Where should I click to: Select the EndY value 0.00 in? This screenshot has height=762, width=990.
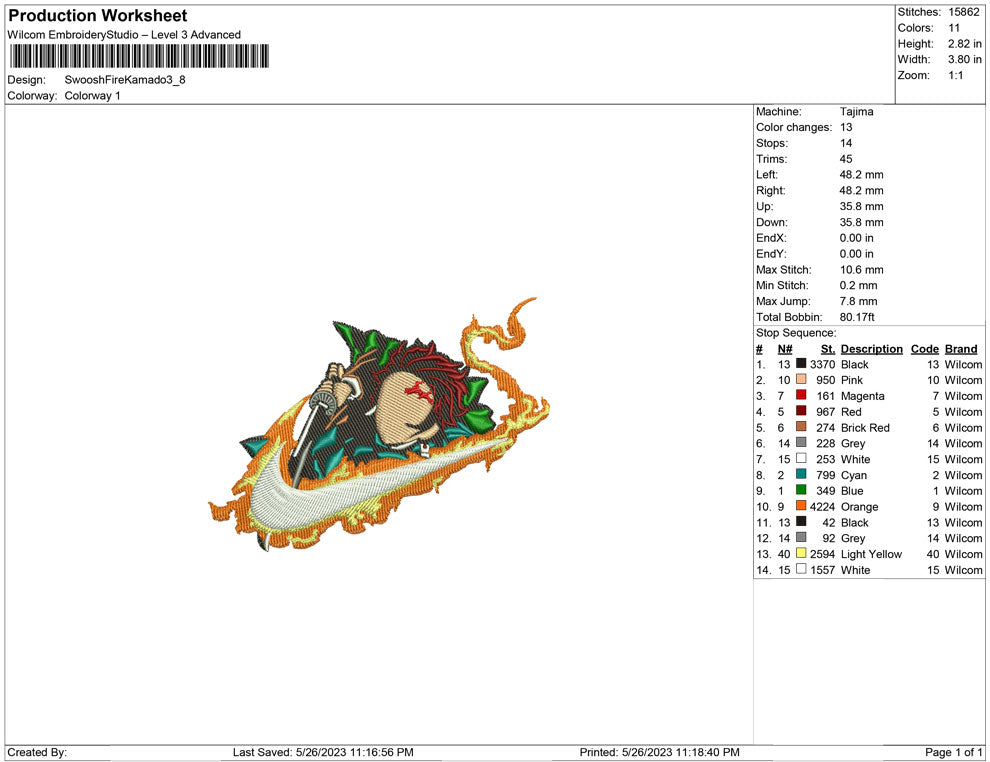tap(857, 253)
